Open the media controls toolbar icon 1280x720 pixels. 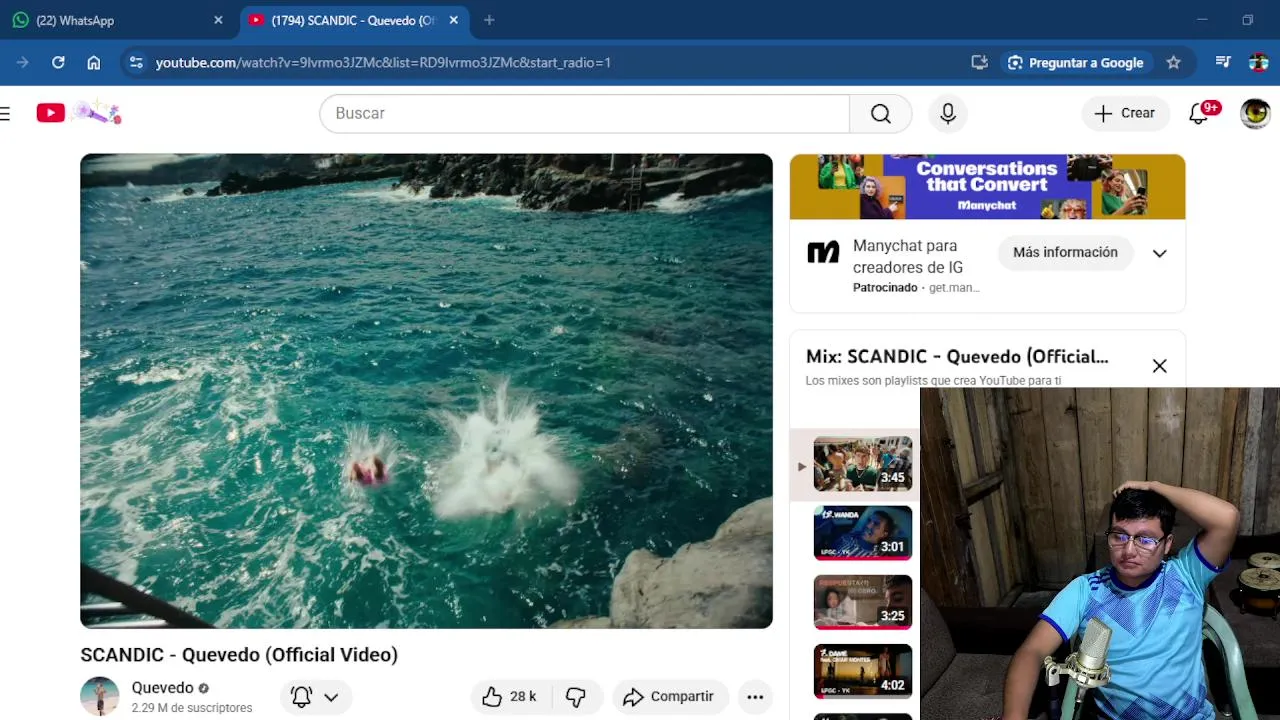(x=1223, y=62)
